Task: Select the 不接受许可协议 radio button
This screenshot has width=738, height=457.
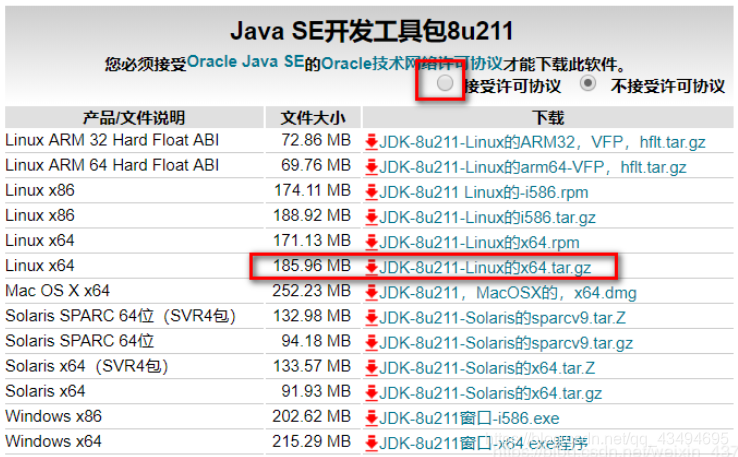Action: [588, 84]
